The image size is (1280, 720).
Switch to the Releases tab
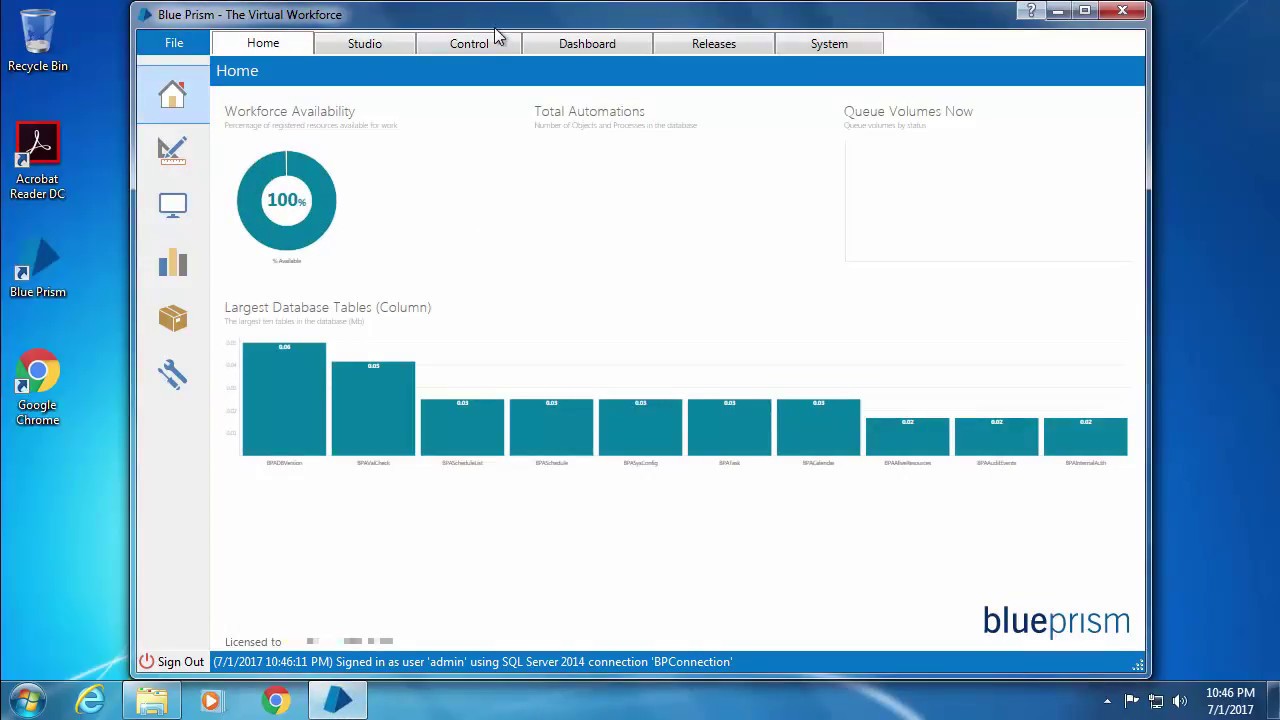714,44
